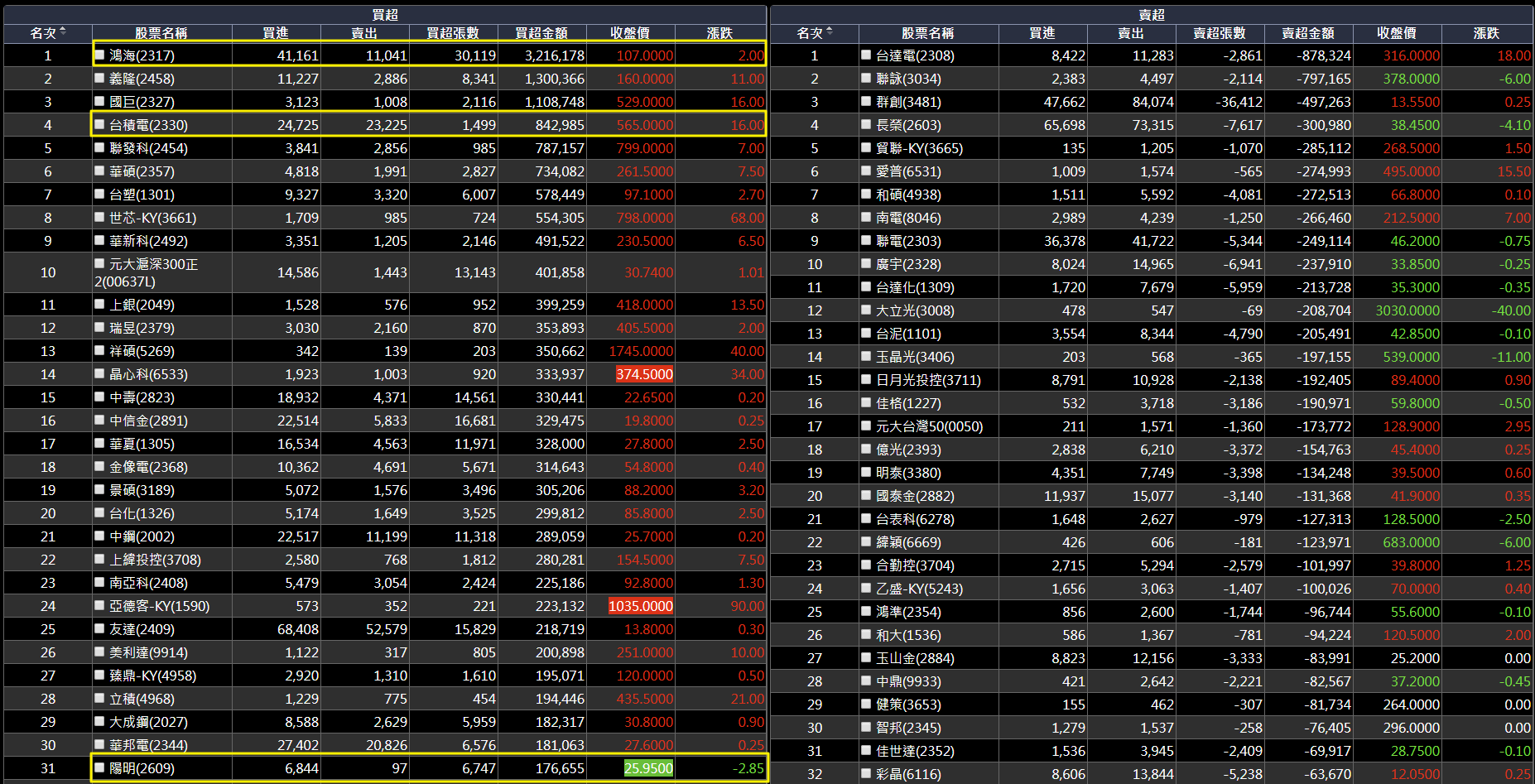1535x784 pixels.
Task: Click 漲跌 header in the net-buy table
Action: pyautogui.click(x=719, y=33)
